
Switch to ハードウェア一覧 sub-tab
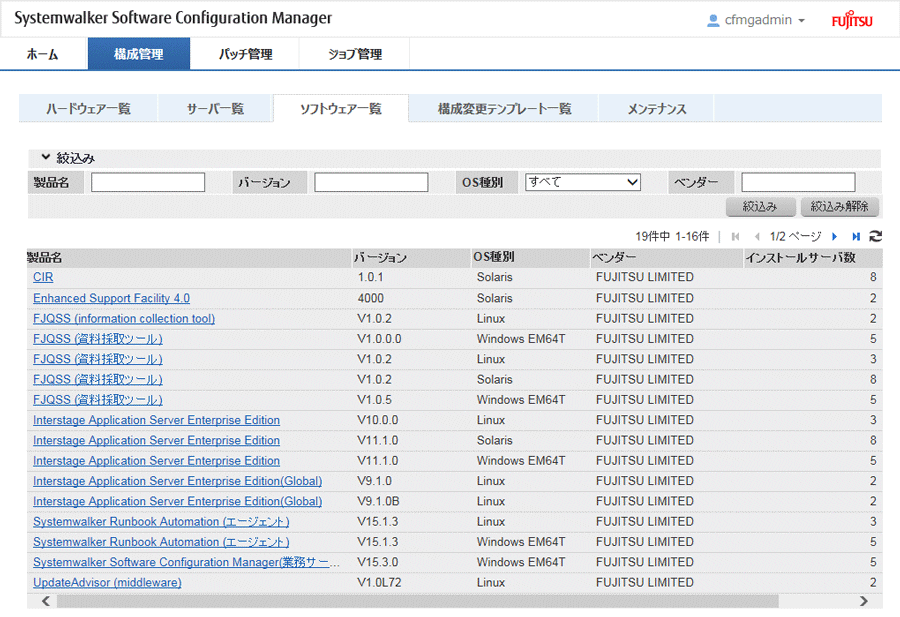pos(88,108)
